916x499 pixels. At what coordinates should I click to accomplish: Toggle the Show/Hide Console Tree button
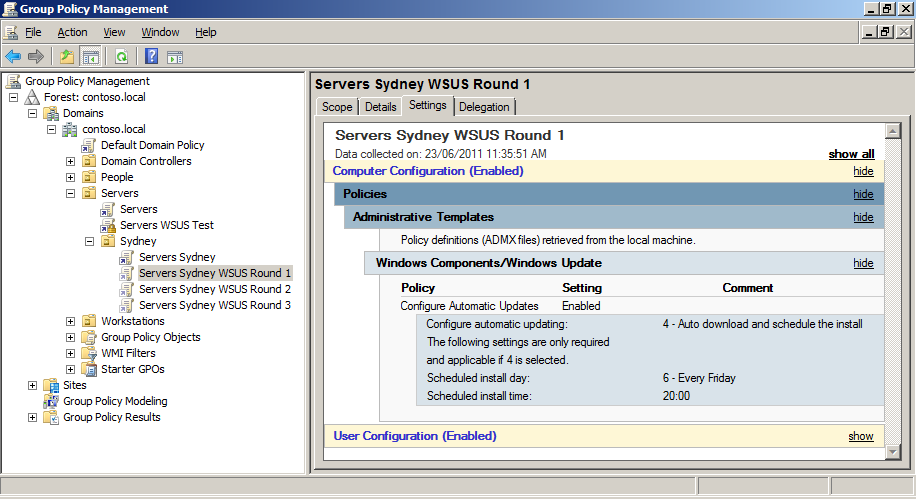(90, 56)
